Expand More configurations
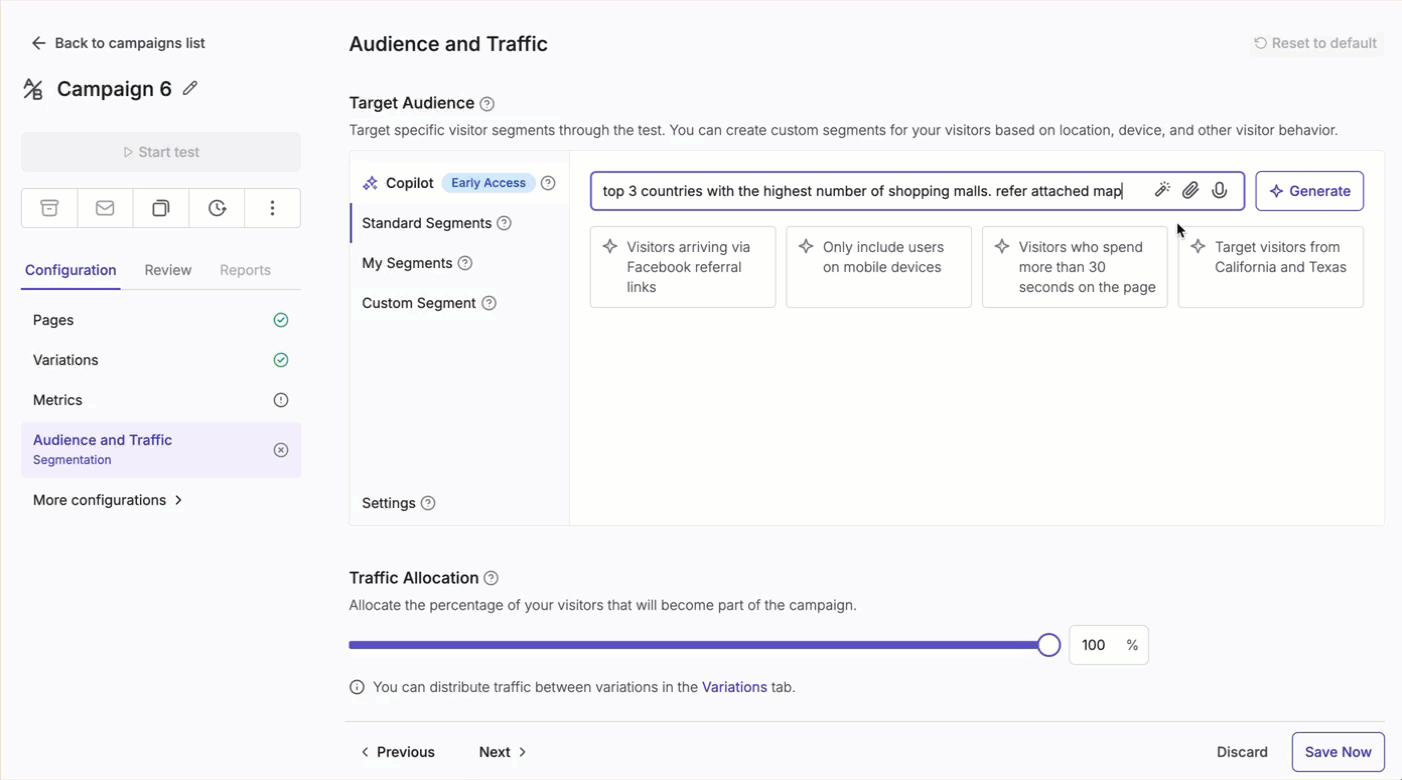The width and height of the screenshot is (1402, 780). click(108, 500)
